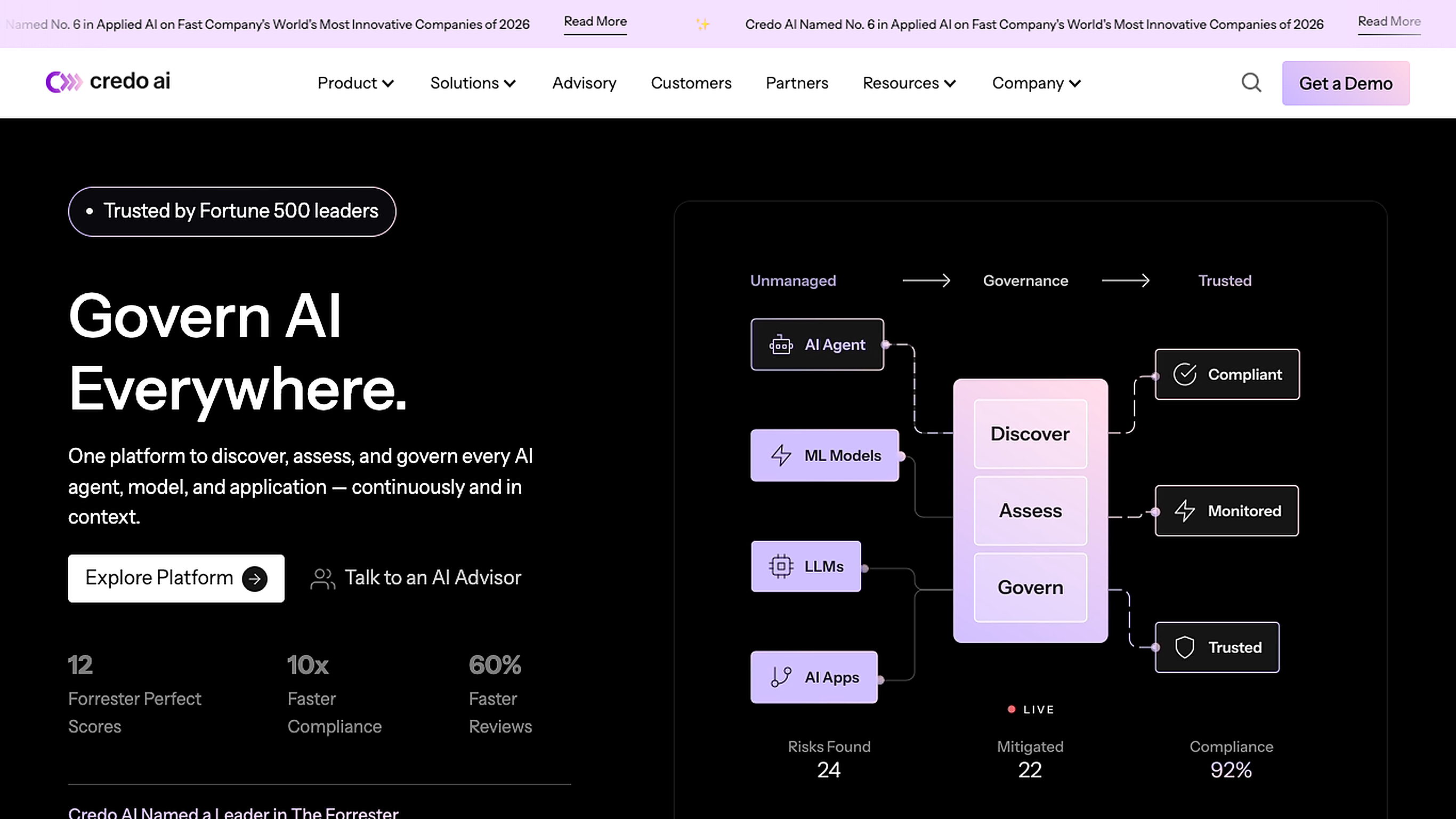Click the Get a Demo button
The width and height of the screenshot is (1456, 819).
[x=1346, y=83]
